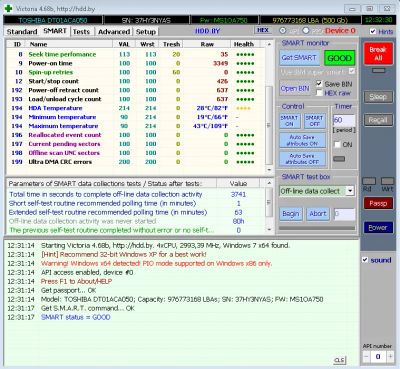Select the Load/unload cycle count row
This screenshot has width=400, height=369.
[136, 99]
